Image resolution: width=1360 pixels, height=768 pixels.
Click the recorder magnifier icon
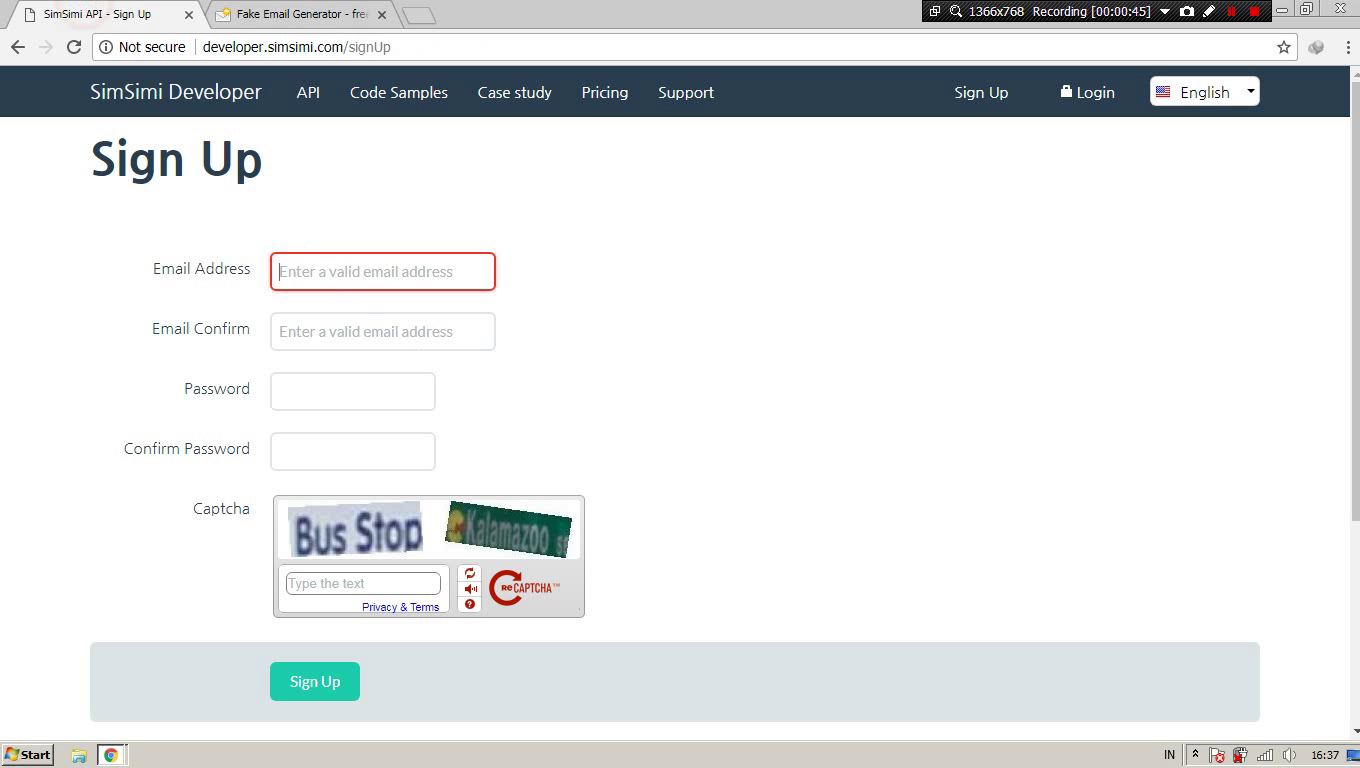(x=956, y=11)
